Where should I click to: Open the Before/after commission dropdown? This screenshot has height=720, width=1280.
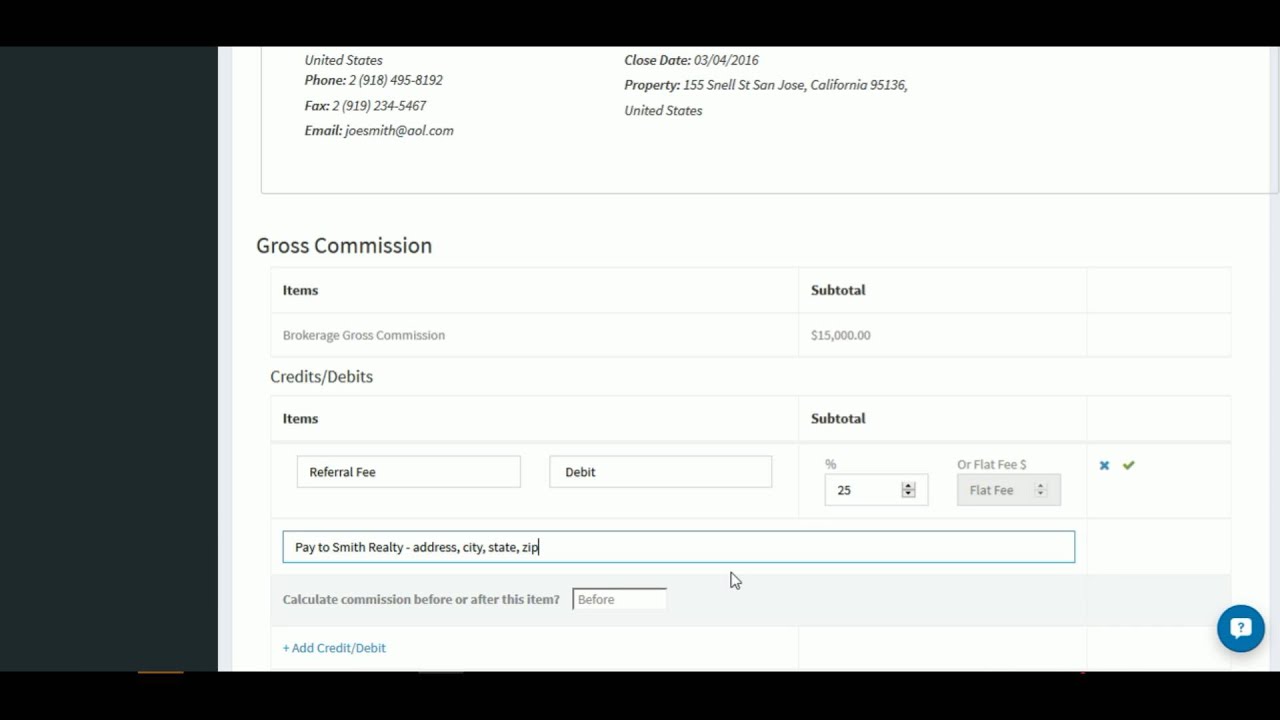[619, 599]
